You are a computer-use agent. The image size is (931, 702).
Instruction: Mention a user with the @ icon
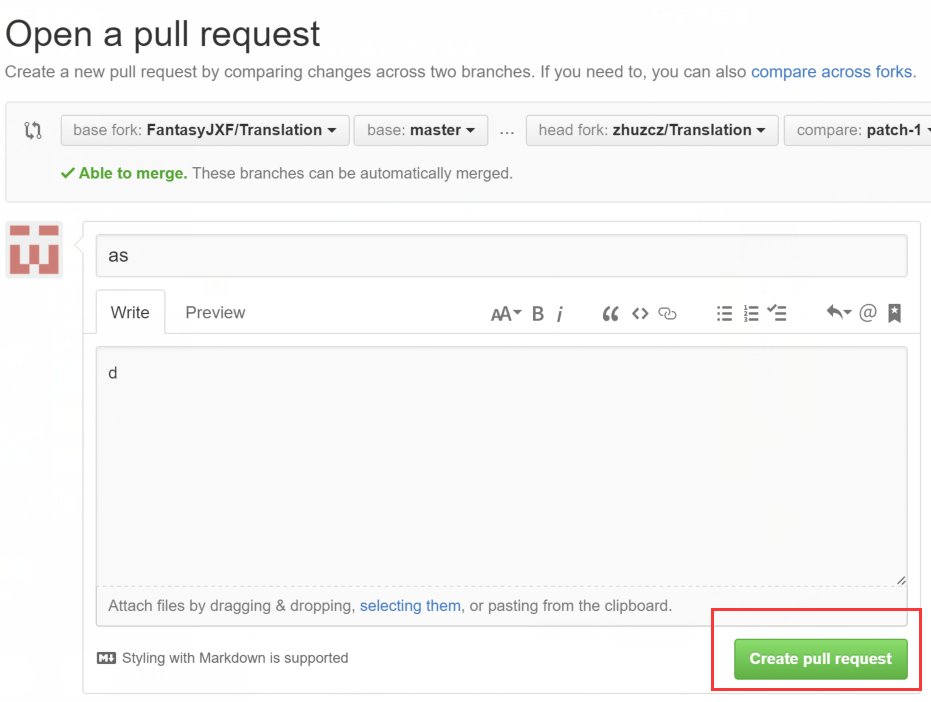(x=868, y=314)
